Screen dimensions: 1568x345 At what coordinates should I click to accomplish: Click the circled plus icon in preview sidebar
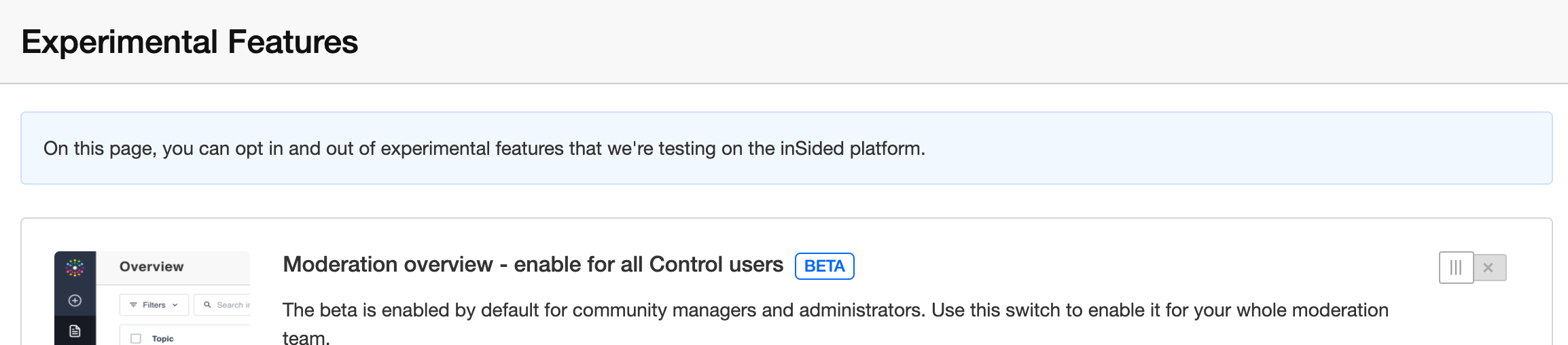[75, 300]
